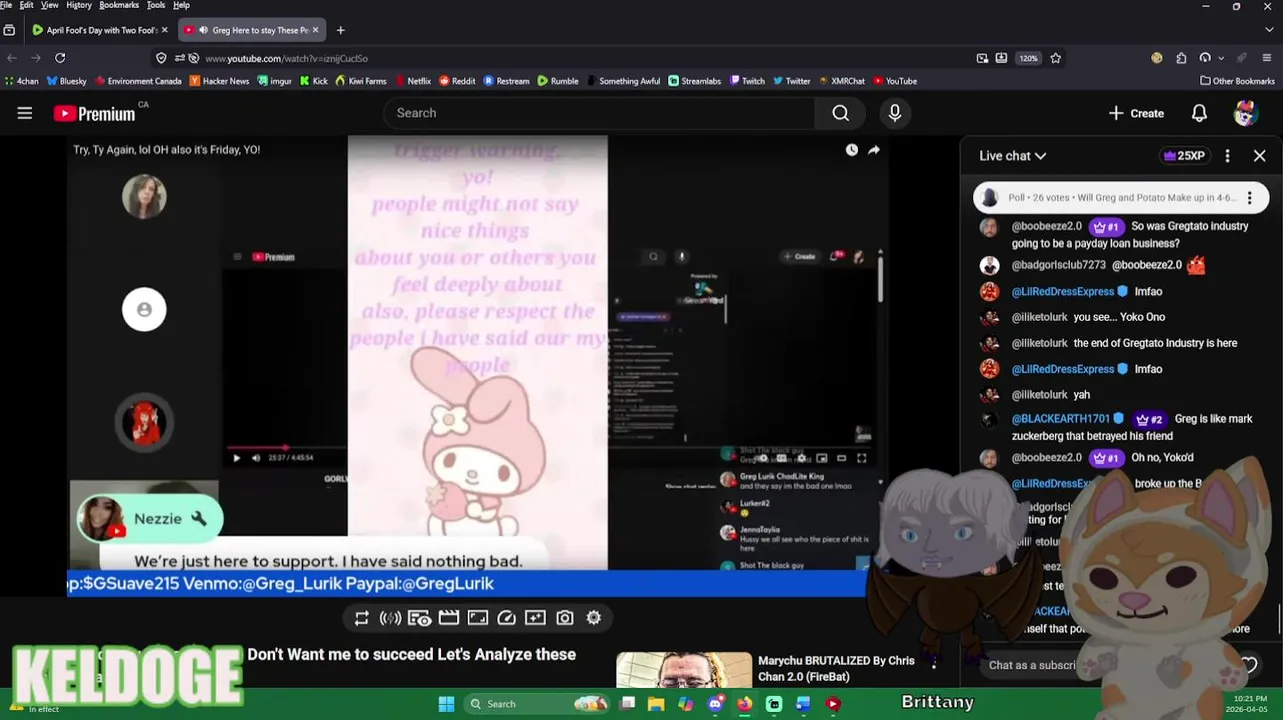The width and height of the screenshot is (1283, 720).
Task: Open the Marychu BRUTALIZED video thumbnail
Action: coord(683,670)
